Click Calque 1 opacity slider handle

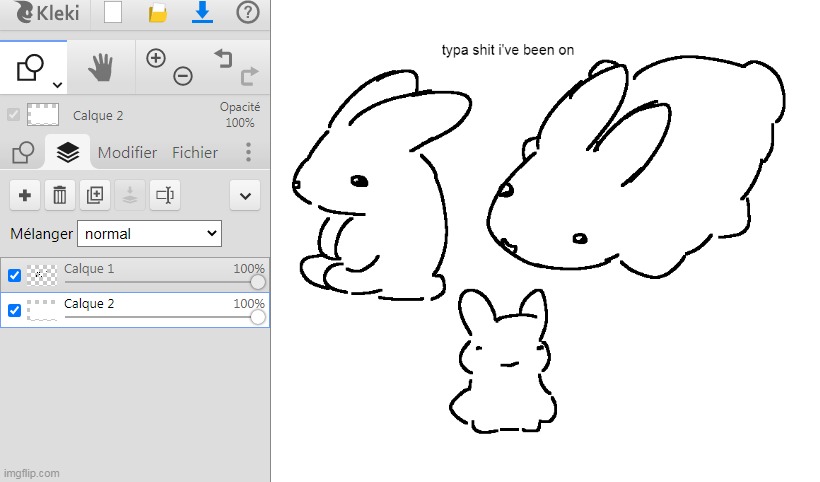tap(257, 282)
